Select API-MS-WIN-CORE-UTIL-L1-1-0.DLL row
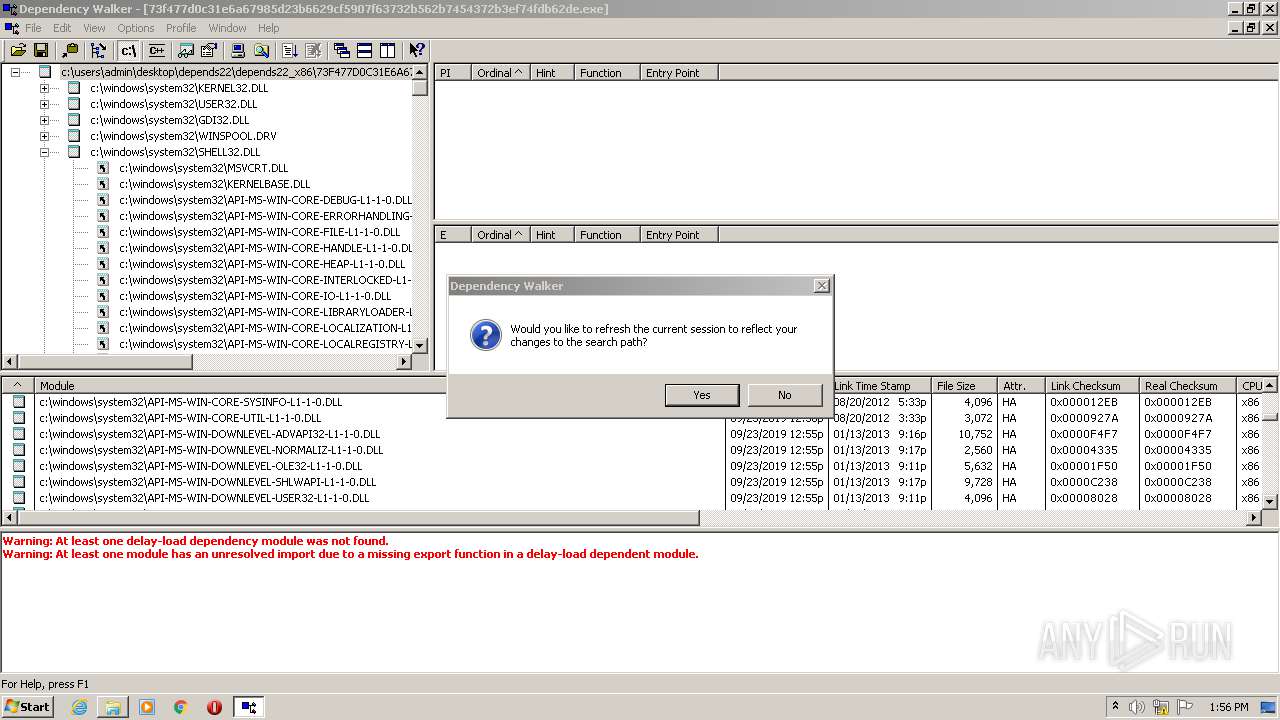The width and height of the screenshot is (1280, 720). [x=180, y=418]
